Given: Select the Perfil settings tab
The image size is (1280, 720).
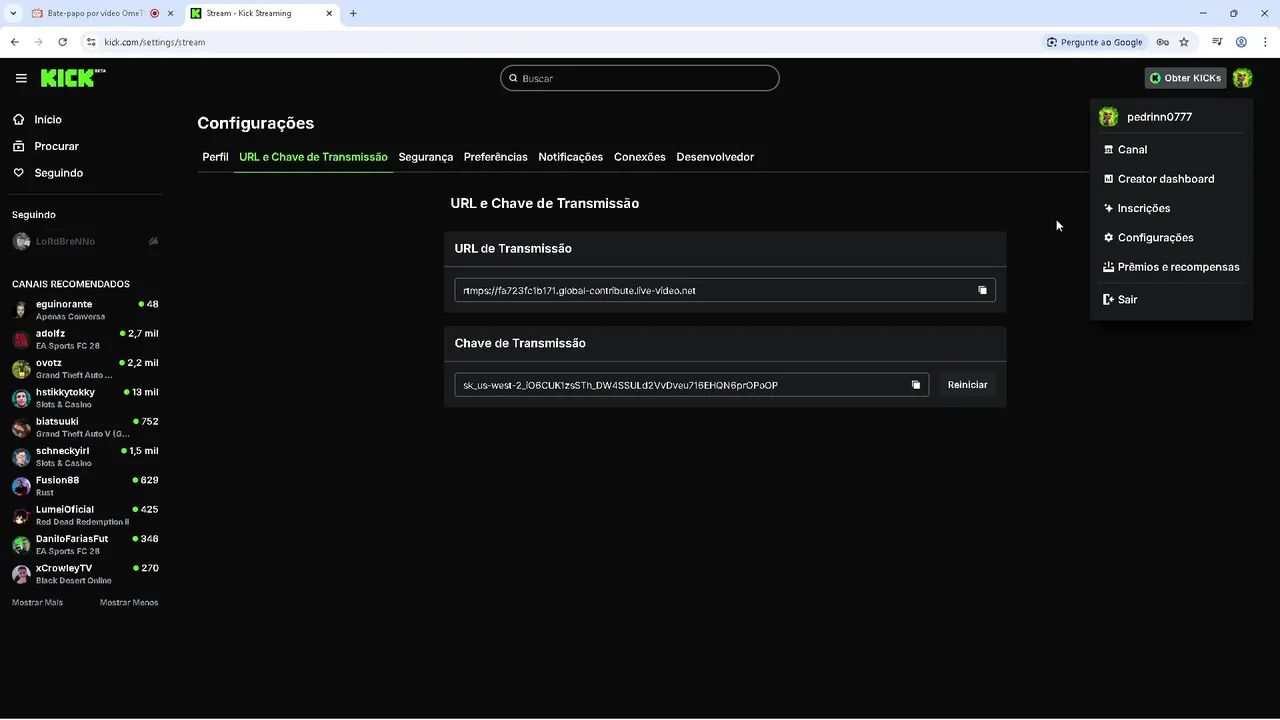Looking at the screenshot, I should click(x=215, y=157).
